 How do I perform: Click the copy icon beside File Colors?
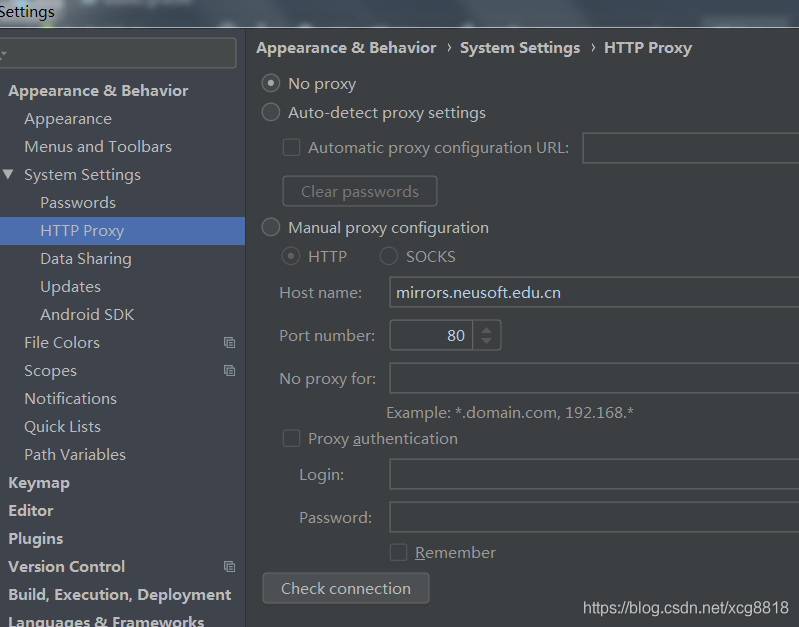click(230, 343)
